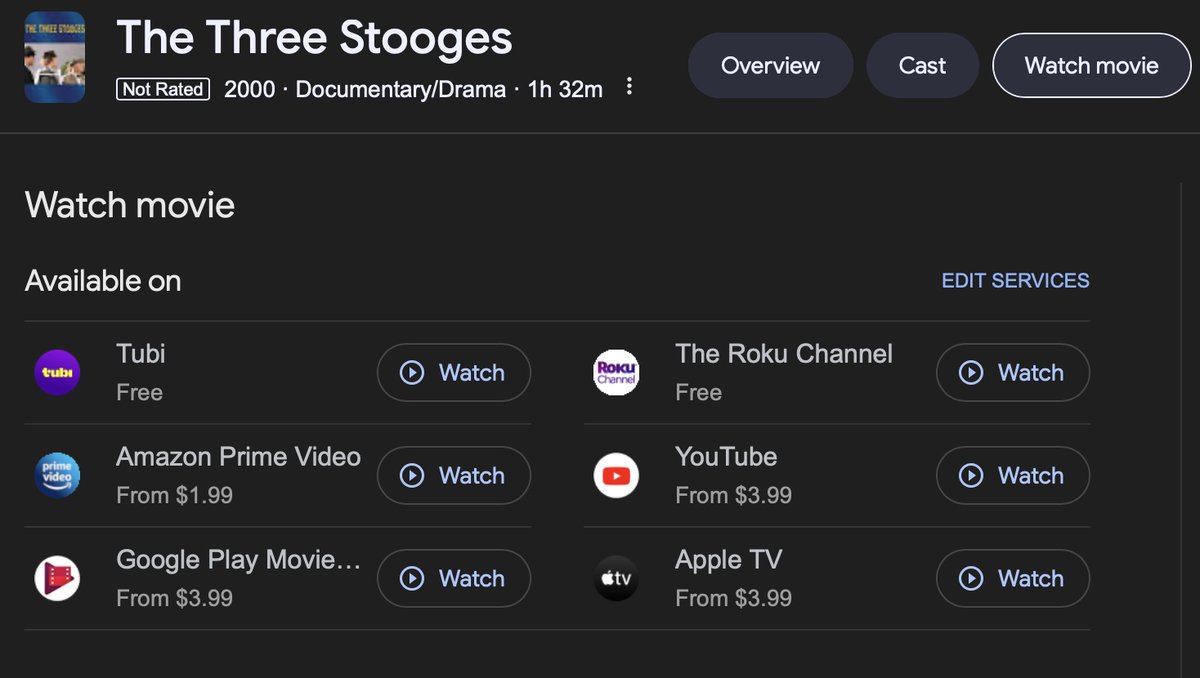1200x678 pixels.
Task: Click the Apple TV service name text
Action: pyautogui.click(x=728, y=560)
